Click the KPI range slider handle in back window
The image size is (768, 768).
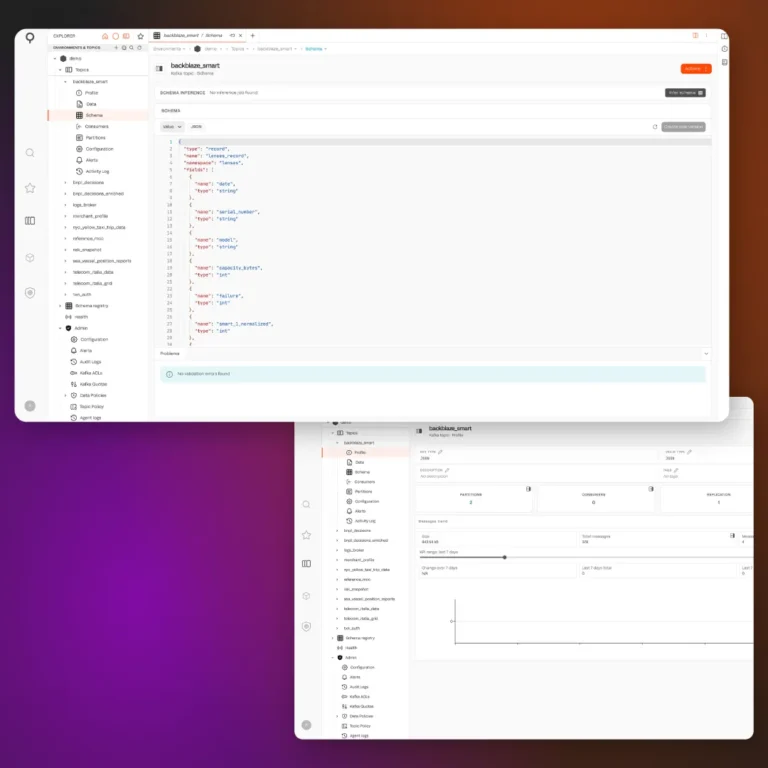[x=504, y=557]
